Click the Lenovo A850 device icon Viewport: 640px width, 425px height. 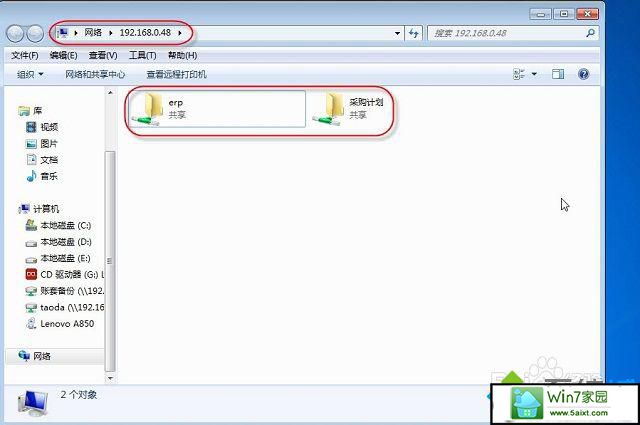click(x=31, y=324)
